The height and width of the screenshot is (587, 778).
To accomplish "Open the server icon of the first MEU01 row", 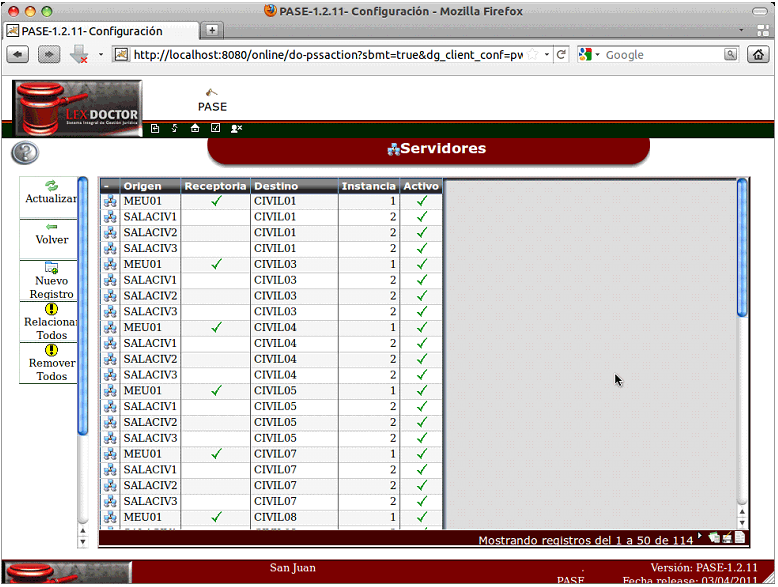I will pos(110,201).
